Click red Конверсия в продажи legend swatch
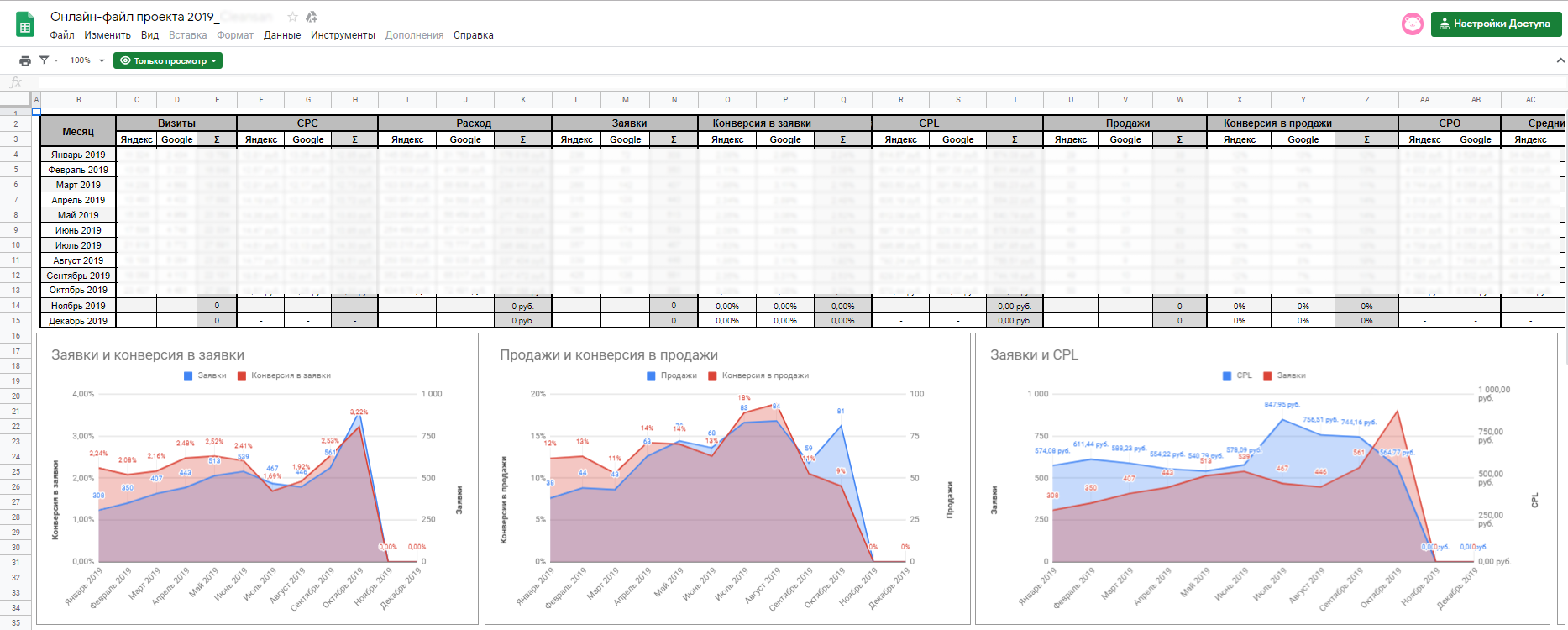Screen dimensions: 1568x630 point(712,375)
